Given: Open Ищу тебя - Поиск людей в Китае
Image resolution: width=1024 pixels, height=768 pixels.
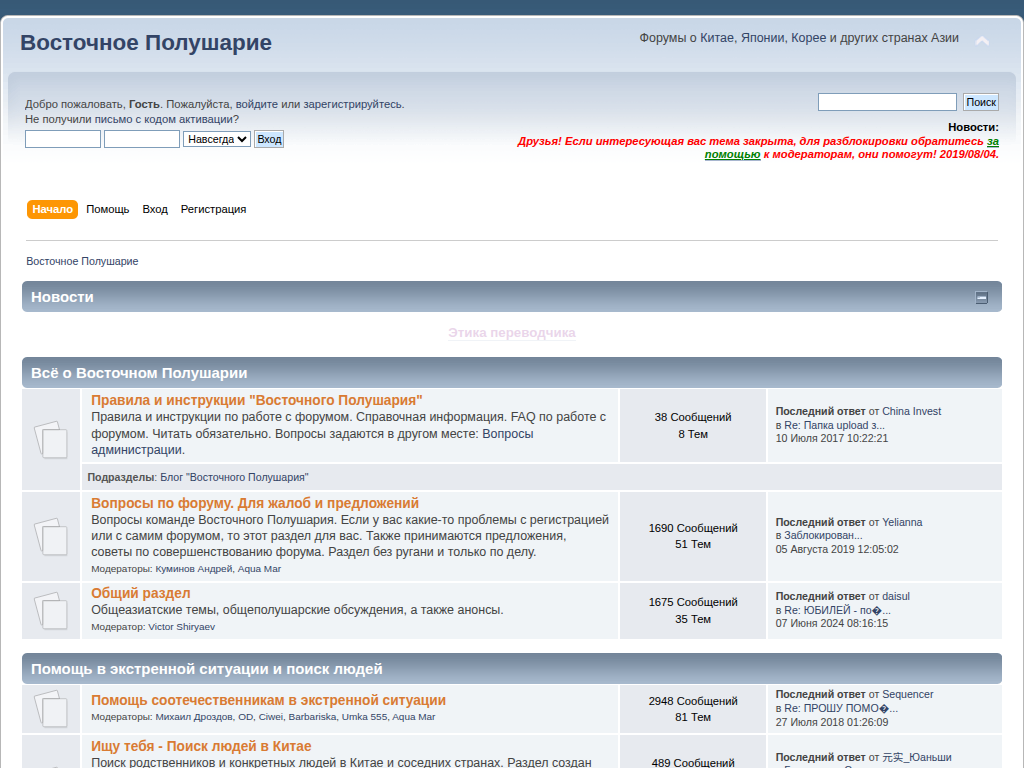Looking at the screenshot, I should pyautogui.click(x=201, y=746).
